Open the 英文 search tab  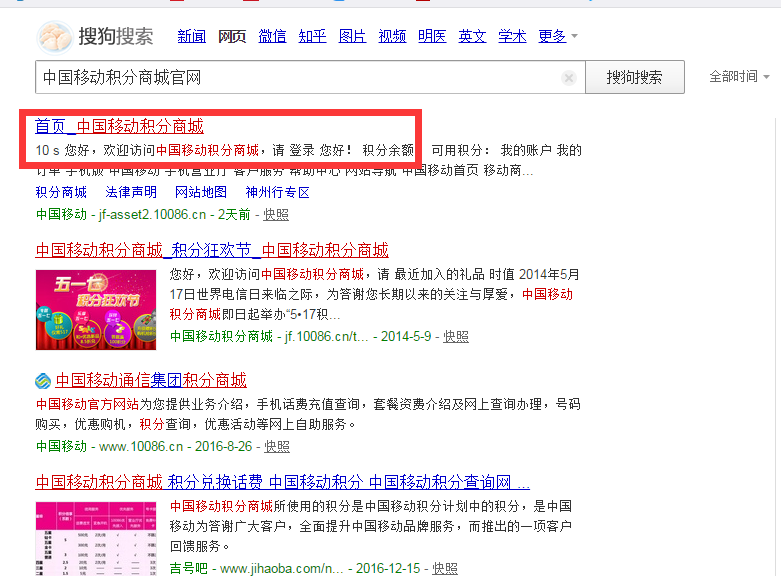click(x=472, y=36)
